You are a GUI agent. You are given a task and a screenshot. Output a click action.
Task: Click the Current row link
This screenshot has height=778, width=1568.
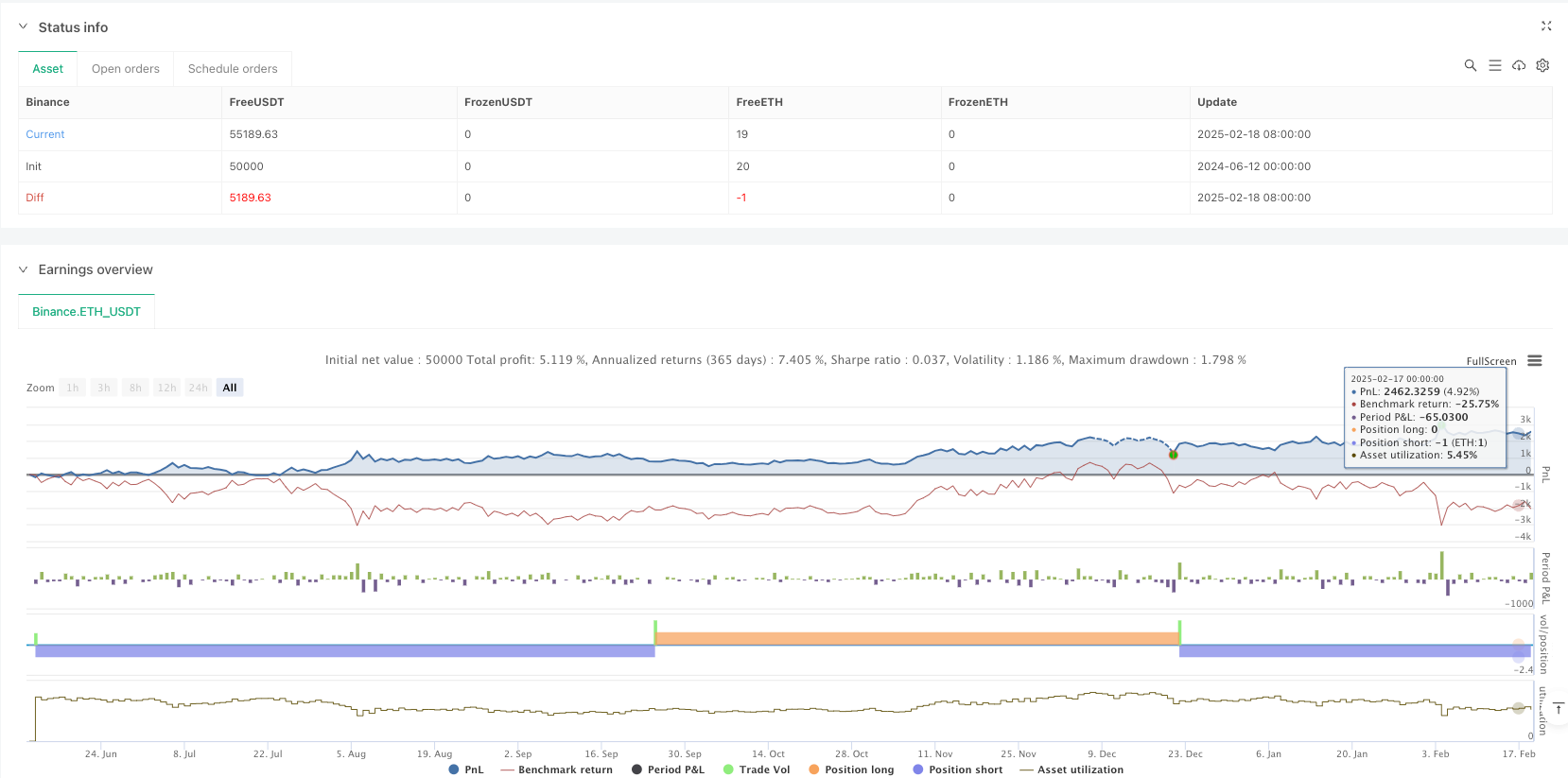(x=45, y=134)
